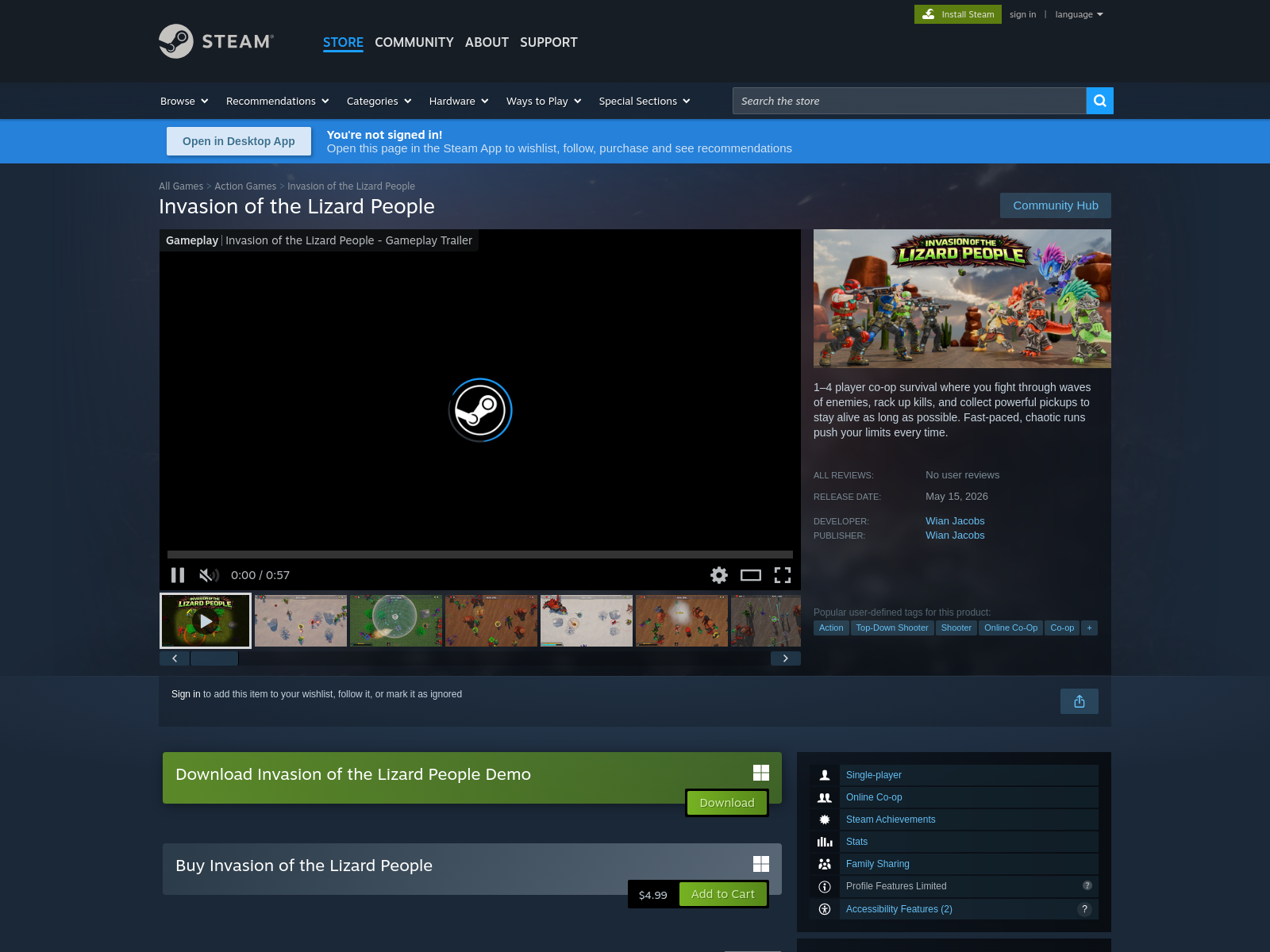Add the game to cart
The height and width of the screenshot is (952, 1270).
[x=723, y=894]
